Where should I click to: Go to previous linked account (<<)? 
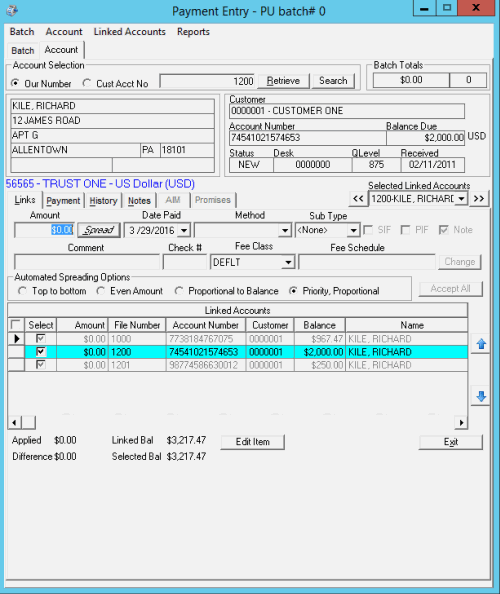[358, 199]
